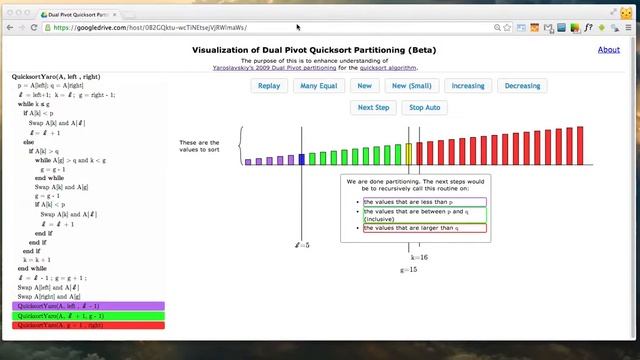Open the blue window-layout extension icon
The width and height of the screenshot is (640, 360).
[x=521, y=28]
